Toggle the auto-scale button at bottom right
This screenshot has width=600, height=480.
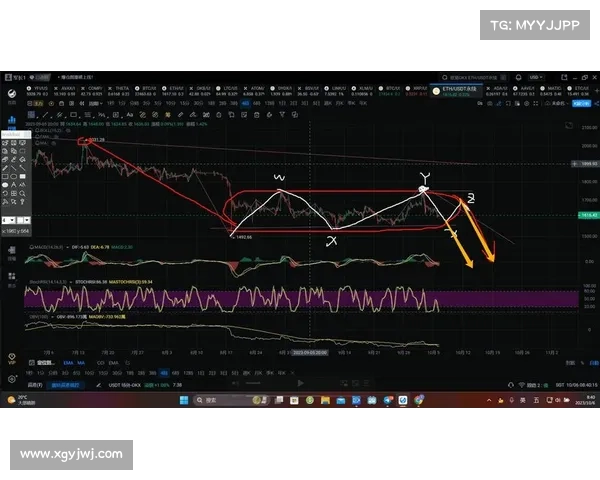click(x=594, y=363)
